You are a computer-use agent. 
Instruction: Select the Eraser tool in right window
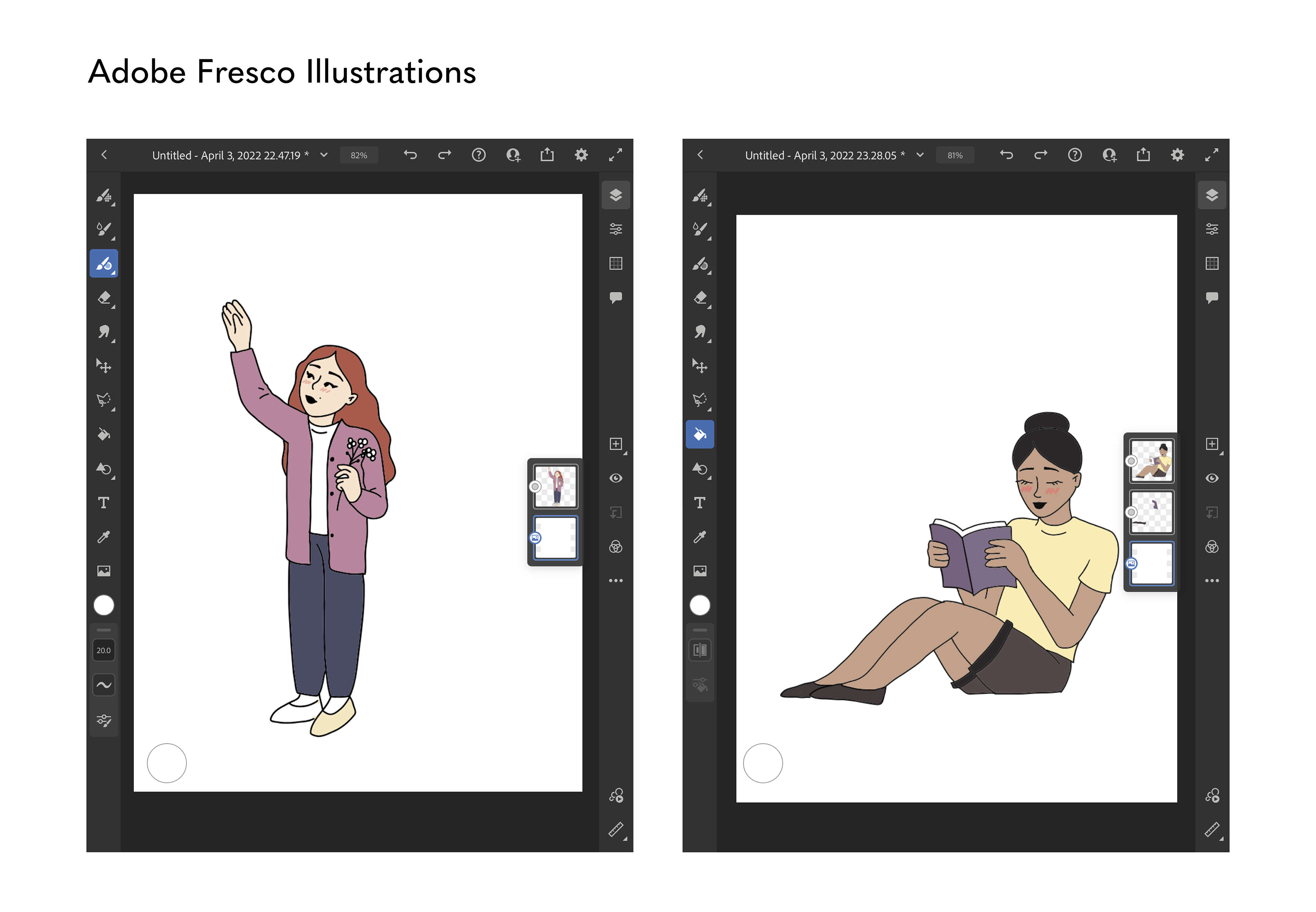point(700,298)
